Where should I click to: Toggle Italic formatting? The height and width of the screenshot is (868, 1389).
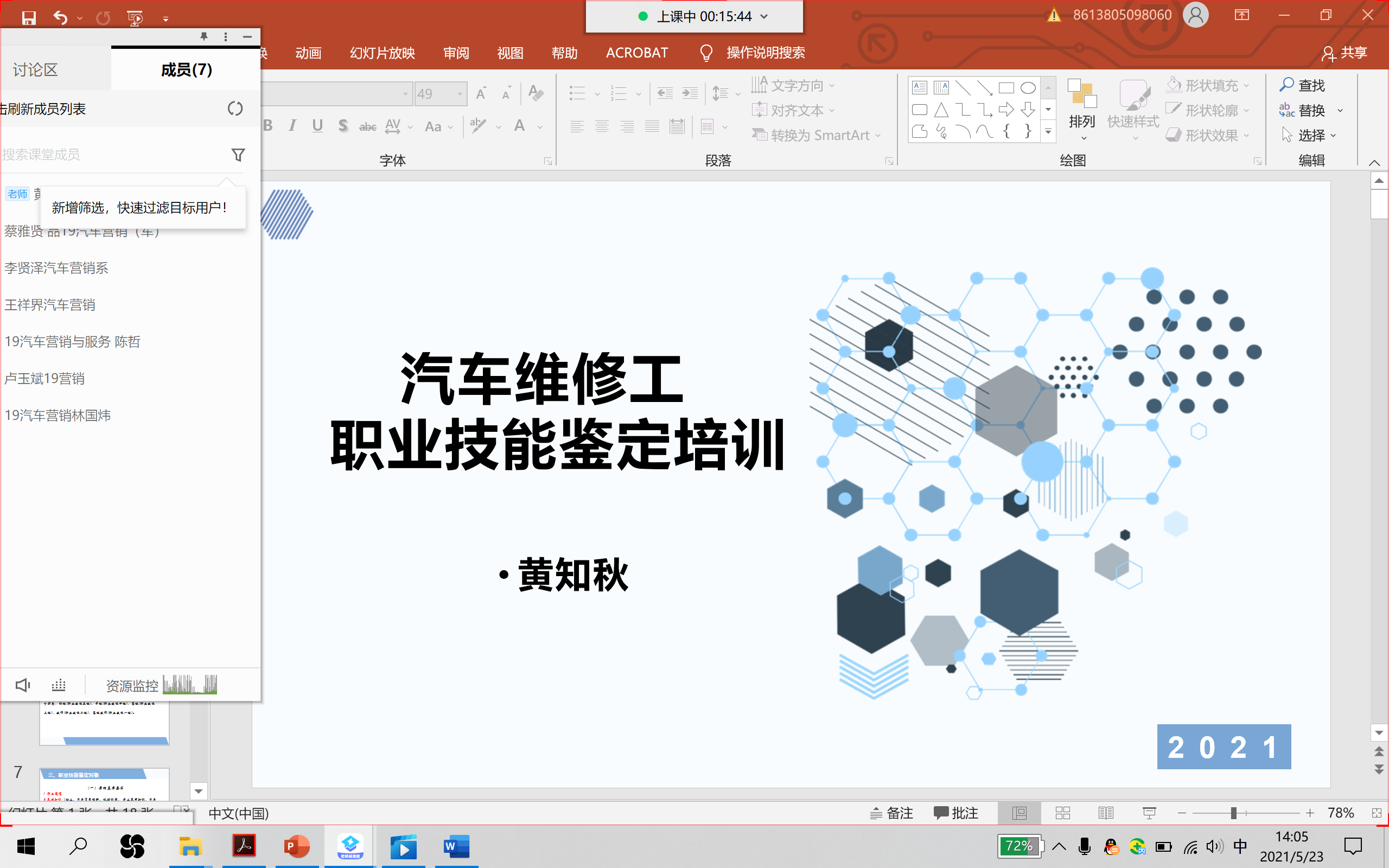coord(292,126)
